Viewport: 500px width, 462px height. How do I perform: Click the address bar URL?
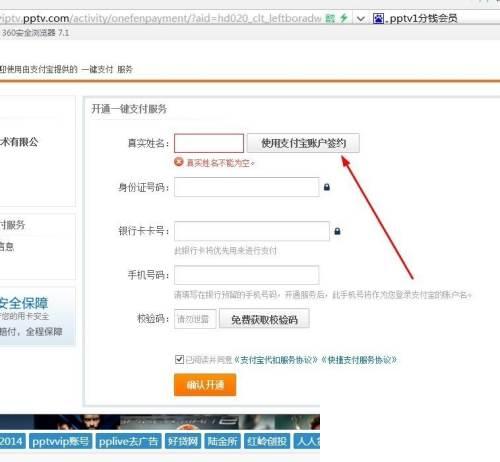click(161, 18)
